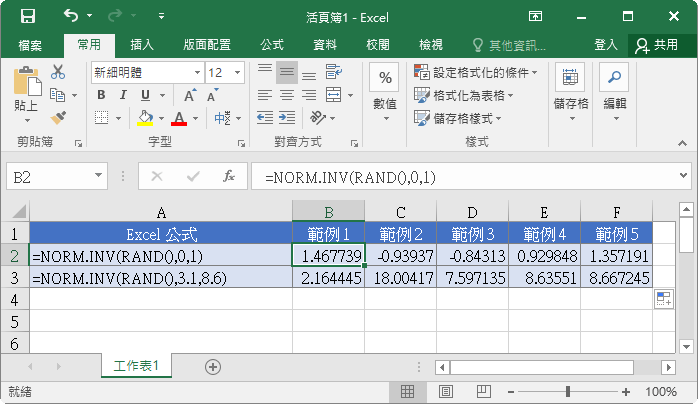The height and width of the screenshot is (404, 698).
Task: Toggle Italic formatting
Action: 123,95
